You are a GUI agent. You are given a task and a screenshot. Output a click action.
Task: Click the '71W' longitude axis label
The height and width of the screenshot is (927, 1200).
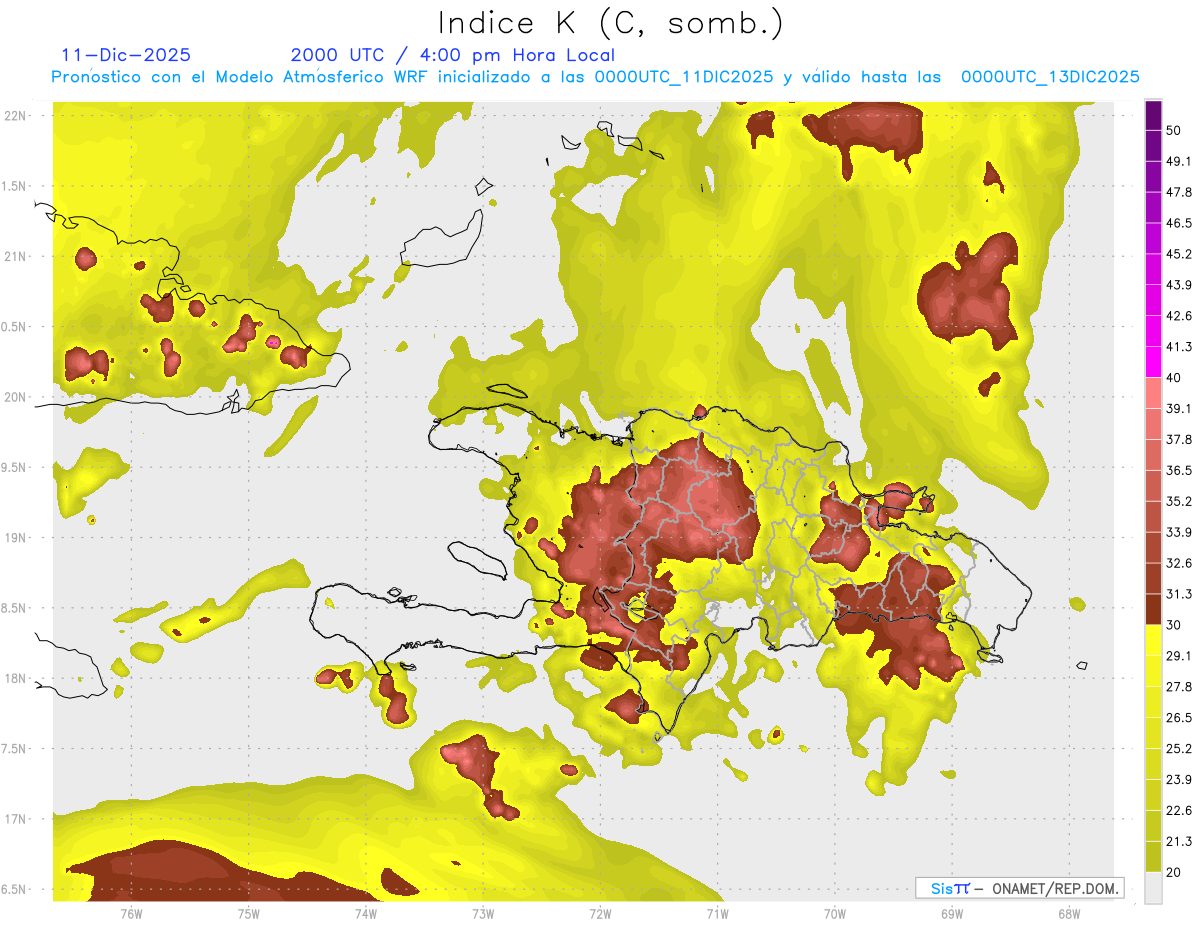(717, 913)
